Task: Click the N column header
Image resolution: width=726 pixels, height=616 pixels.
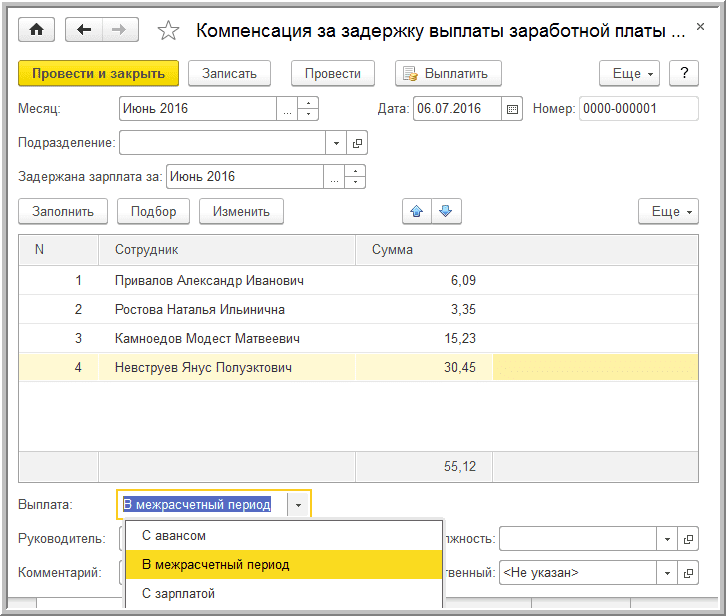Action: pos(58,250)
